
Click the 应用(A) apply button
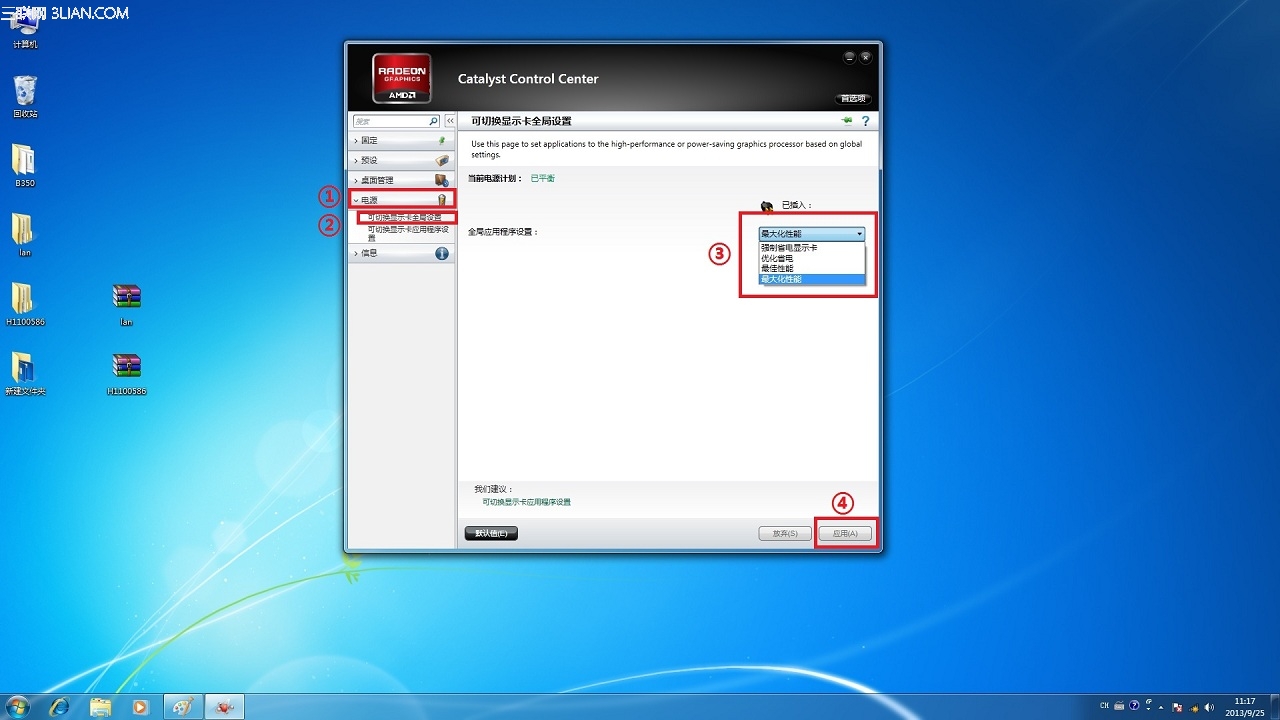845,534
